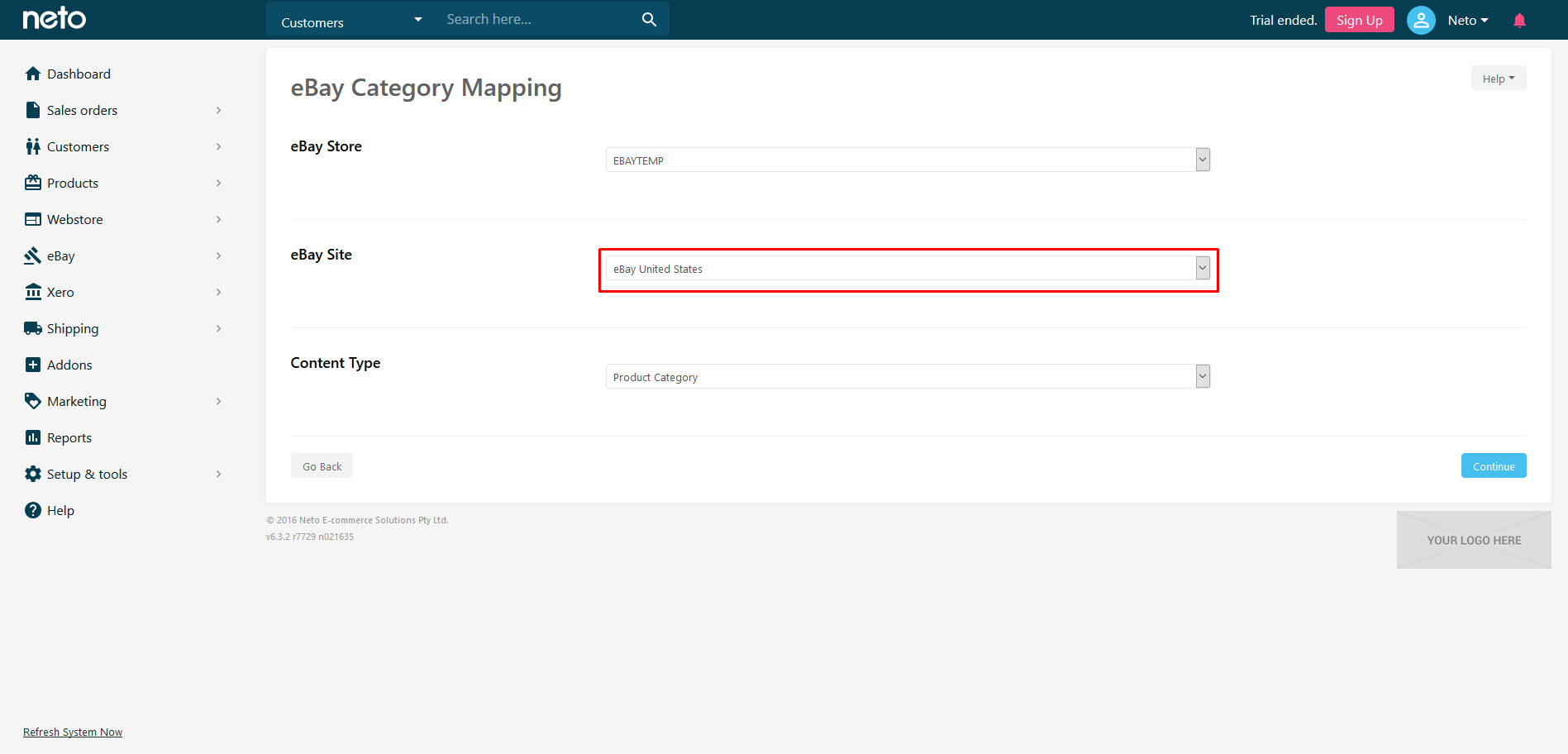This screenshot has width=1568, height=754.
Task: Expand the eBay submenu chevron
Action: click(x=219, y=255)
